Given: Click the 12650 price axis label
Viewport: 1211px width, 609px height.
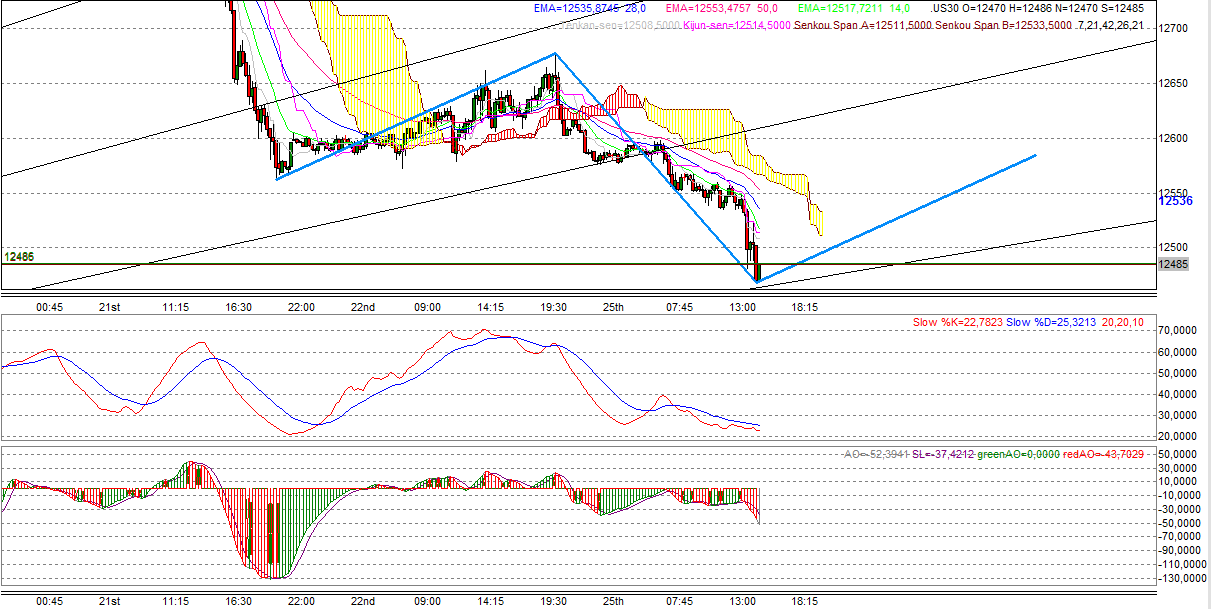Looking at the screenshot, I should click(1172, 83).
